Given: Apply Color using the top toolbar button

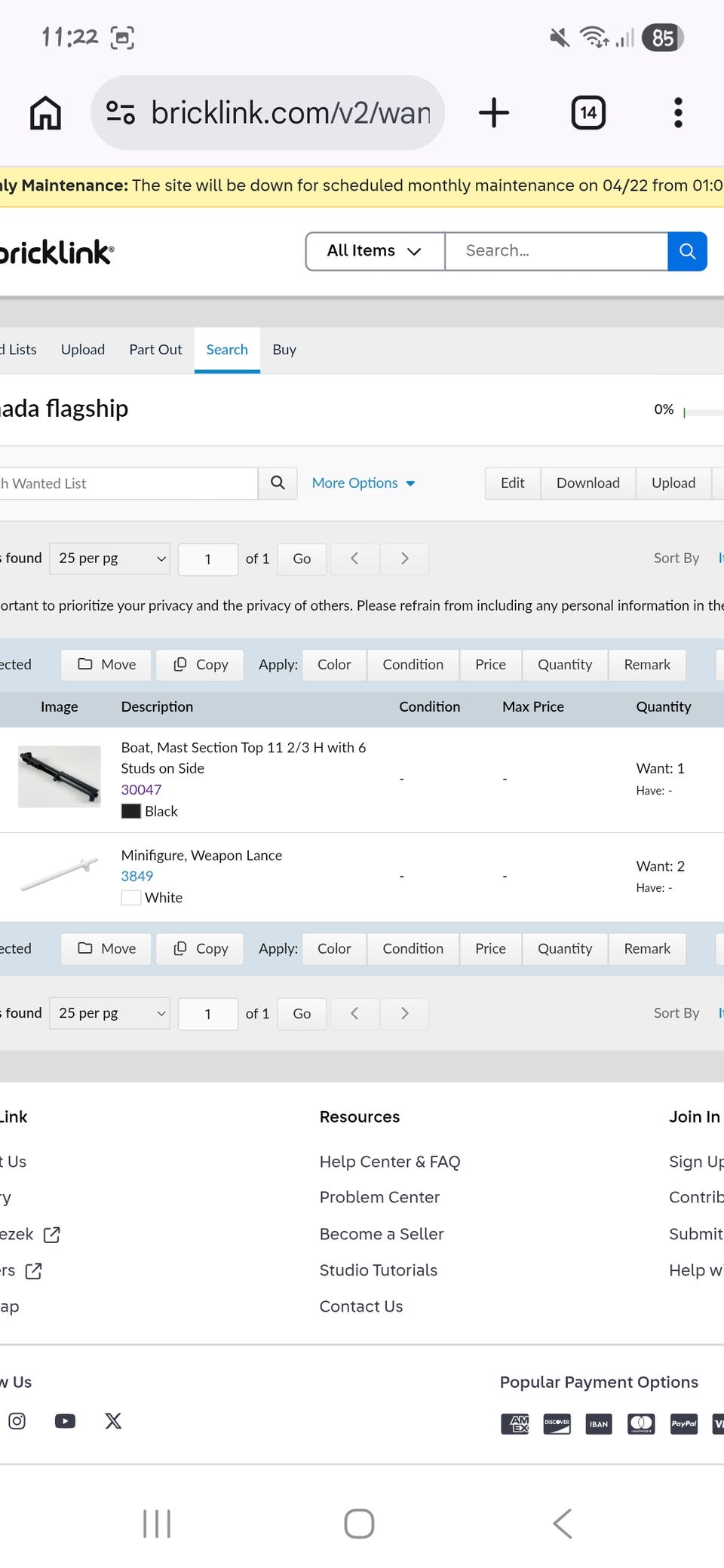Looking at the screenshot, I should pyautogui.click(x=334, y=665).
